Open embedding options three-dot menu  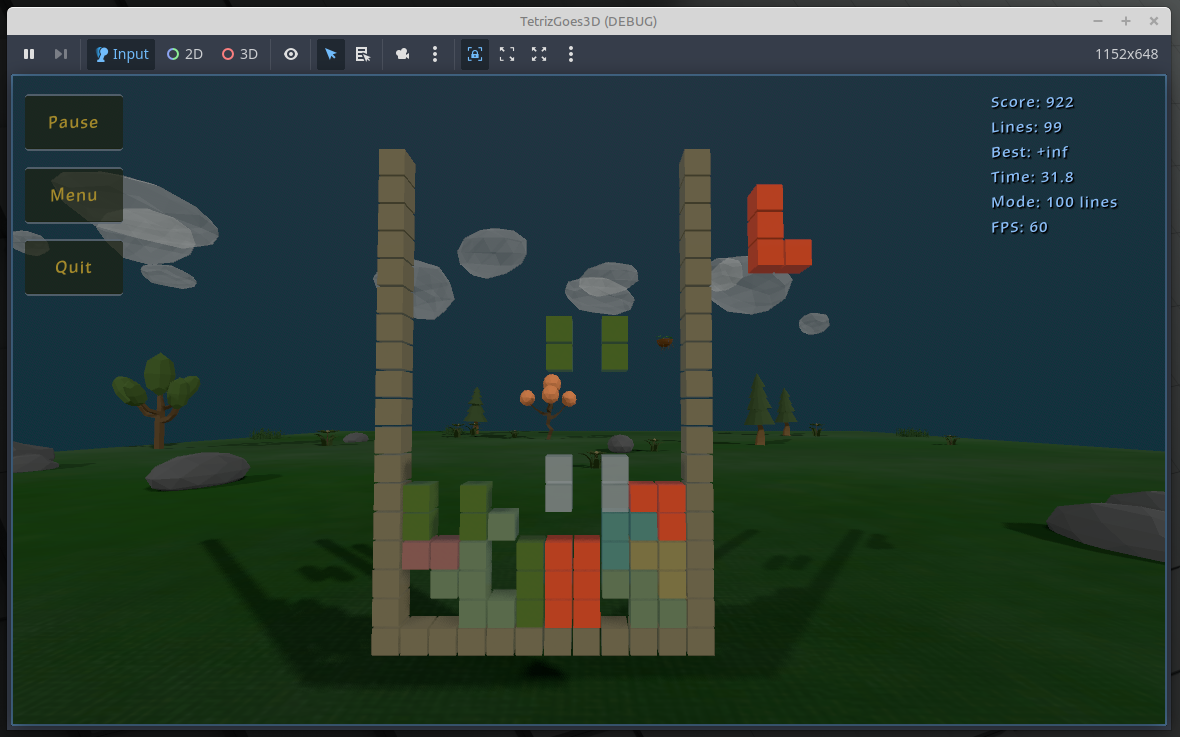(570, 54)
